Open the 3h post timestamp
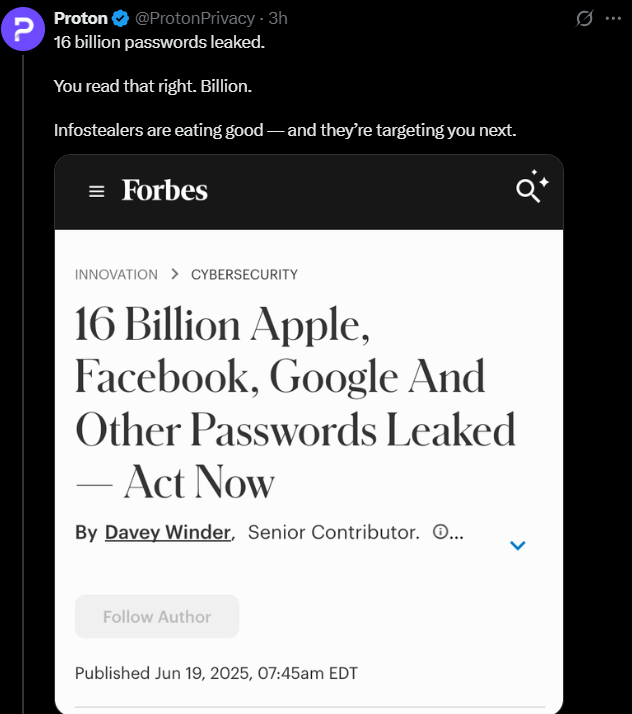This screenshot has width=632, height=714. 278,18
